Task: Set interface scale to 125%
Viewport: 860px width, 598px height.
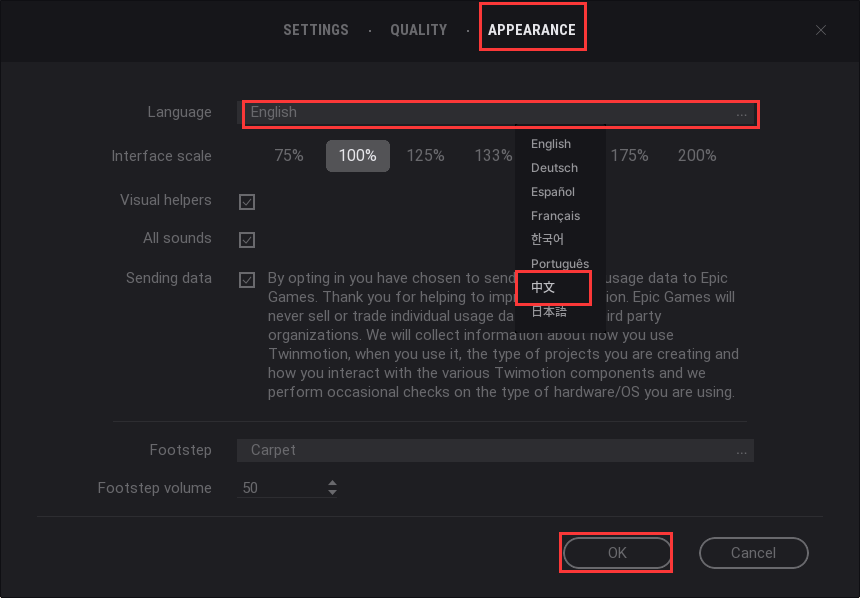Action: pyautogui.click(x=425, y=156)
